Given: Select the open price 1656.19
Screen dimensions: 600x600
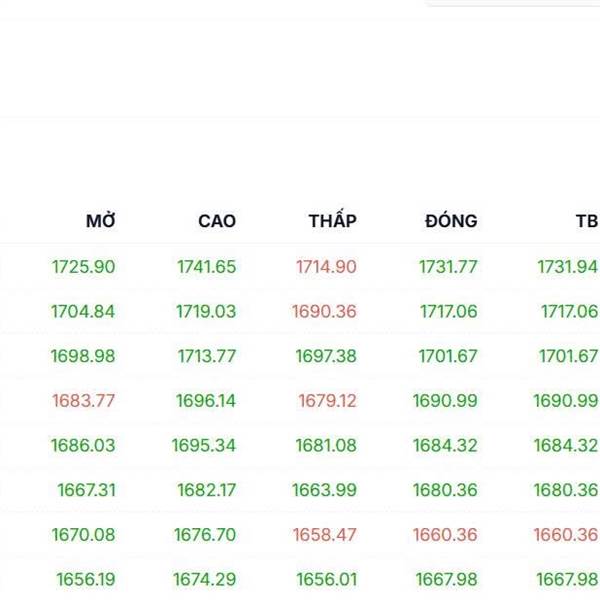Looking at the screenshot, I should point(85,579).
